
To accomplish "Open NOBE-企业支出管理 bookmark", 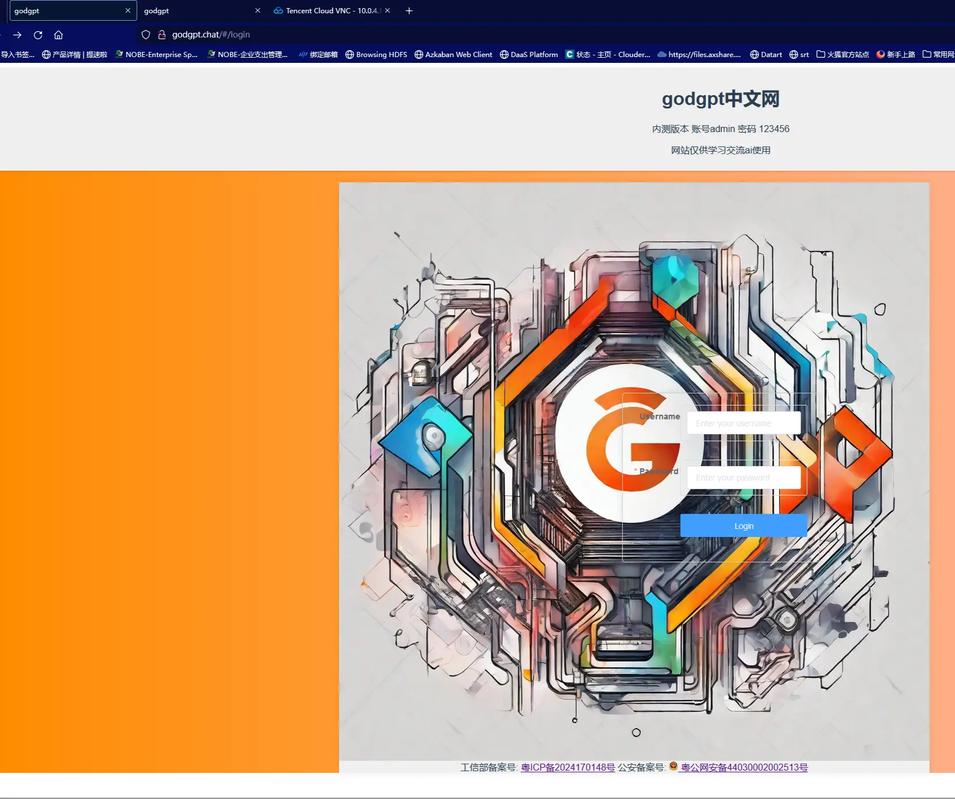I will point(247,54).
